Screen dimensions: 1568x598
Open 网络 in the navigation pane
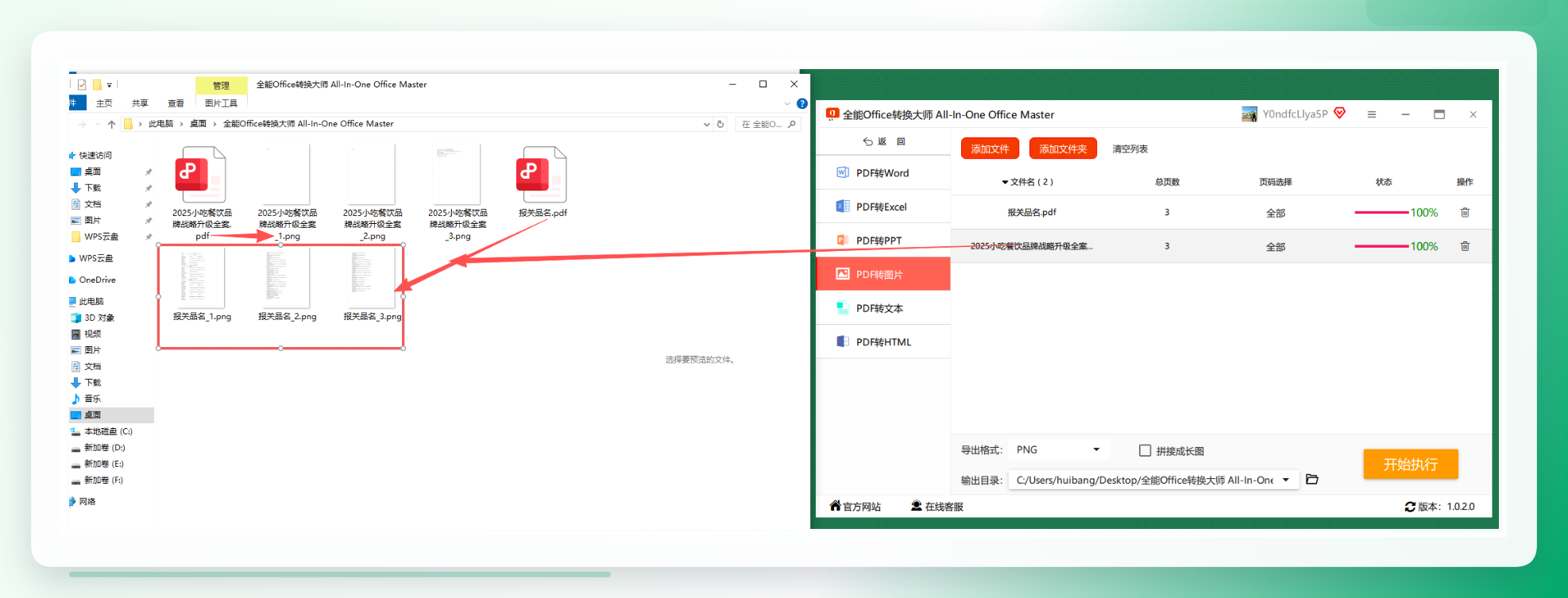(87, 502)
